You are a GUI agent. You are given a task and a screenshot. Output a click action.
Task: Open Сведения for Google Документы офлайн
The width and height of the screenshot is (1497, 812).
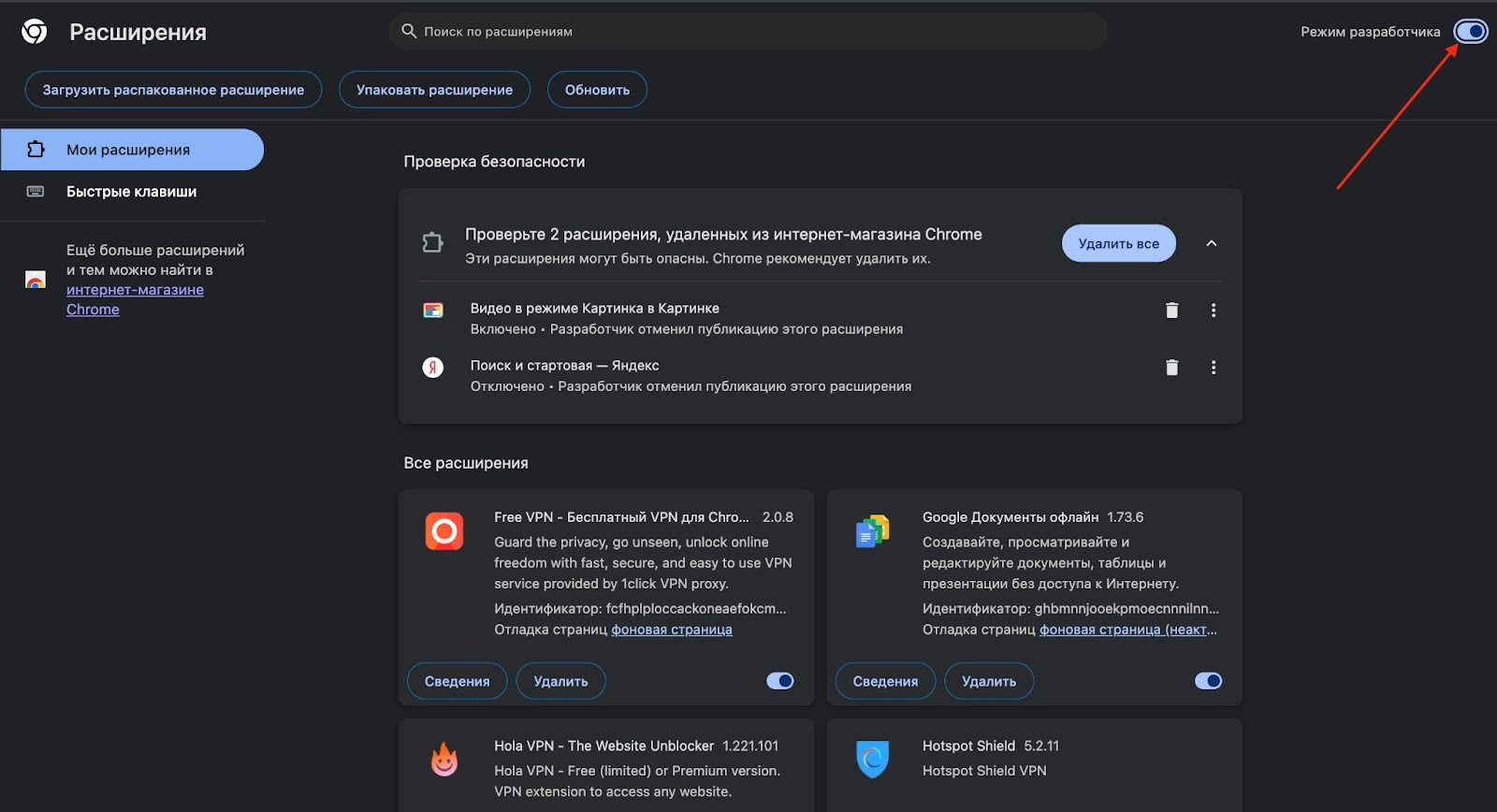tap(885, 681)
